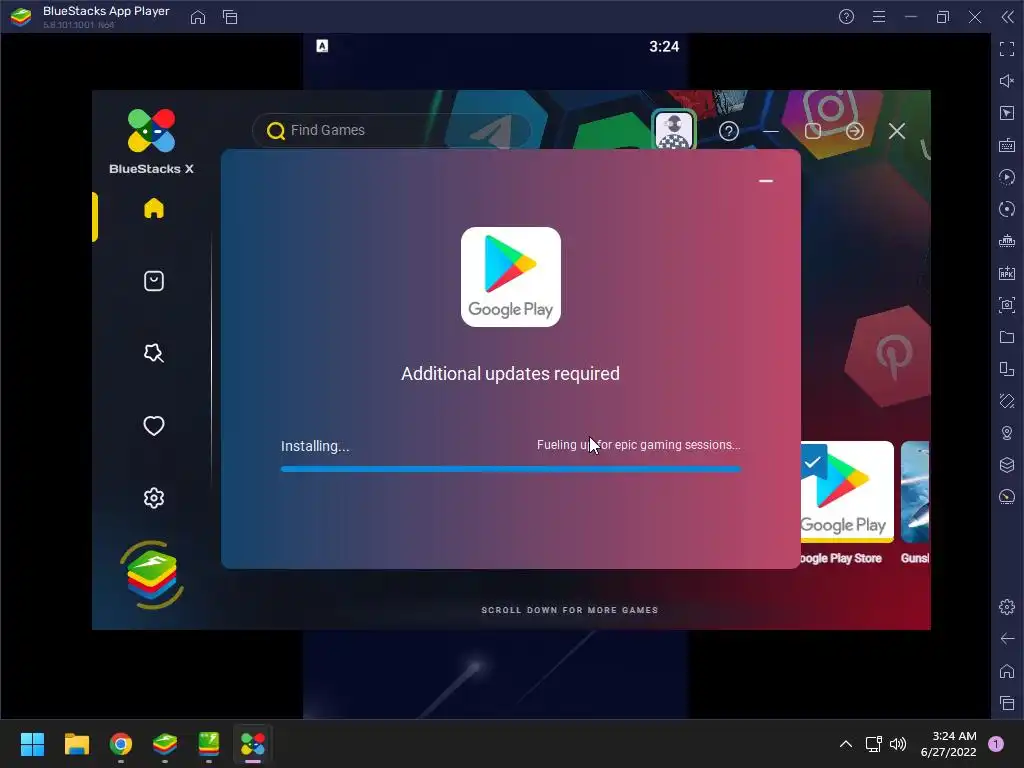1024x768 pixels.
Task: Open the Windows Start menu
Action: coord(32,744)
